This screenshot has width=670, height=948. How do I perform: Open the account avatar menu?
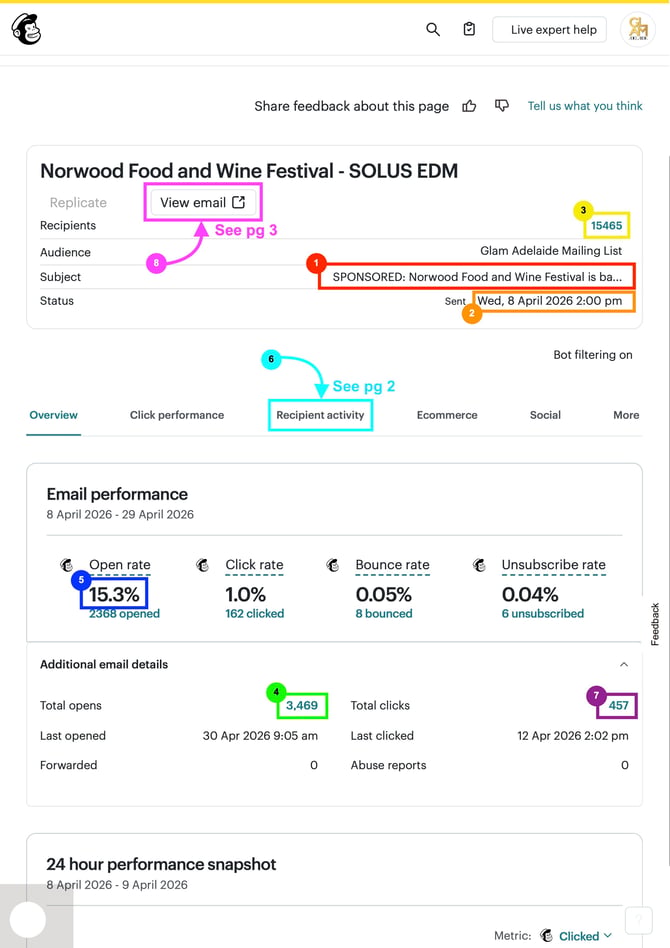pos(638,29)
